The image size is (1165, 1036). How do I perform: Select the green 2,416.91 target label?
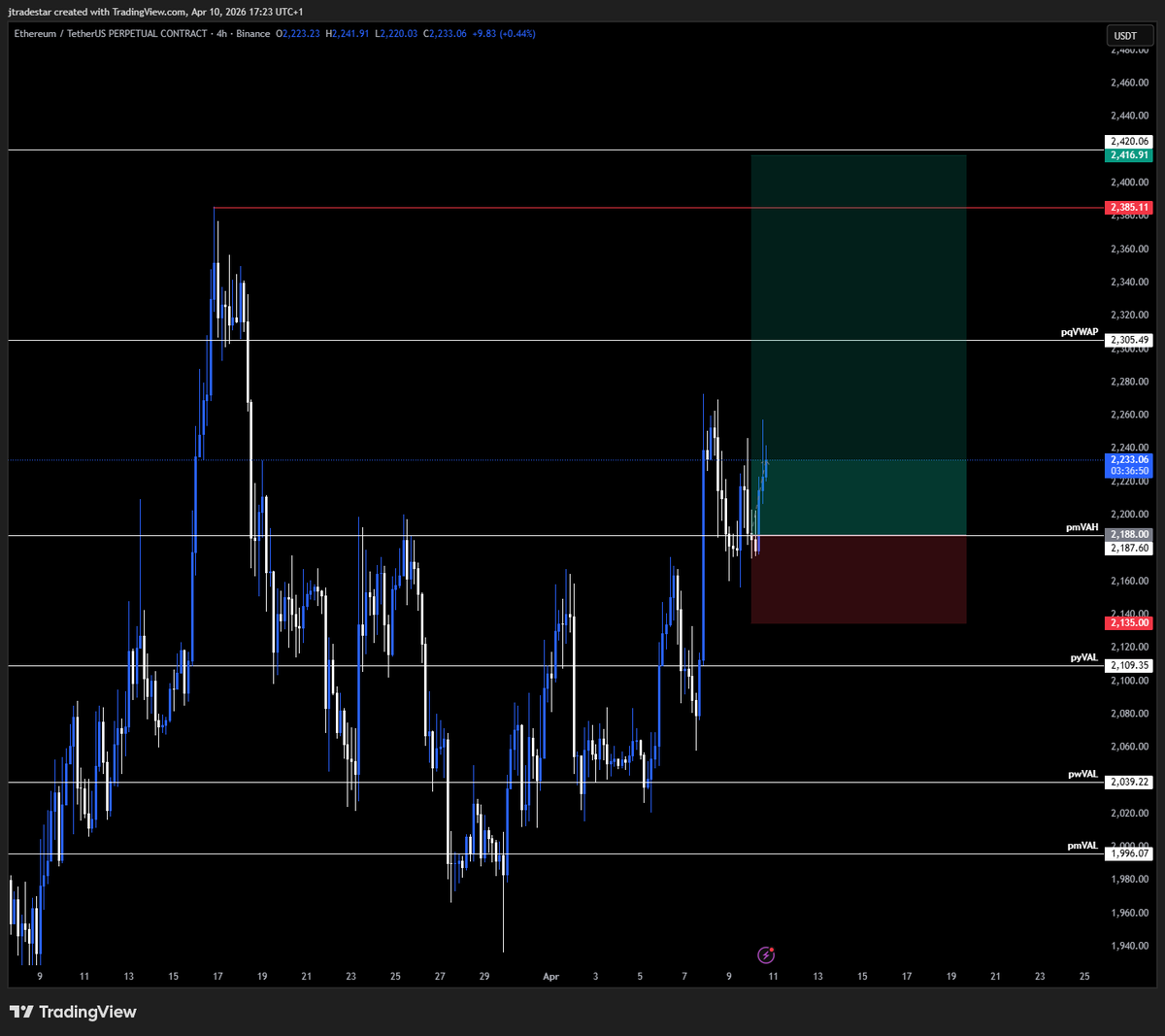[1129, 155]
